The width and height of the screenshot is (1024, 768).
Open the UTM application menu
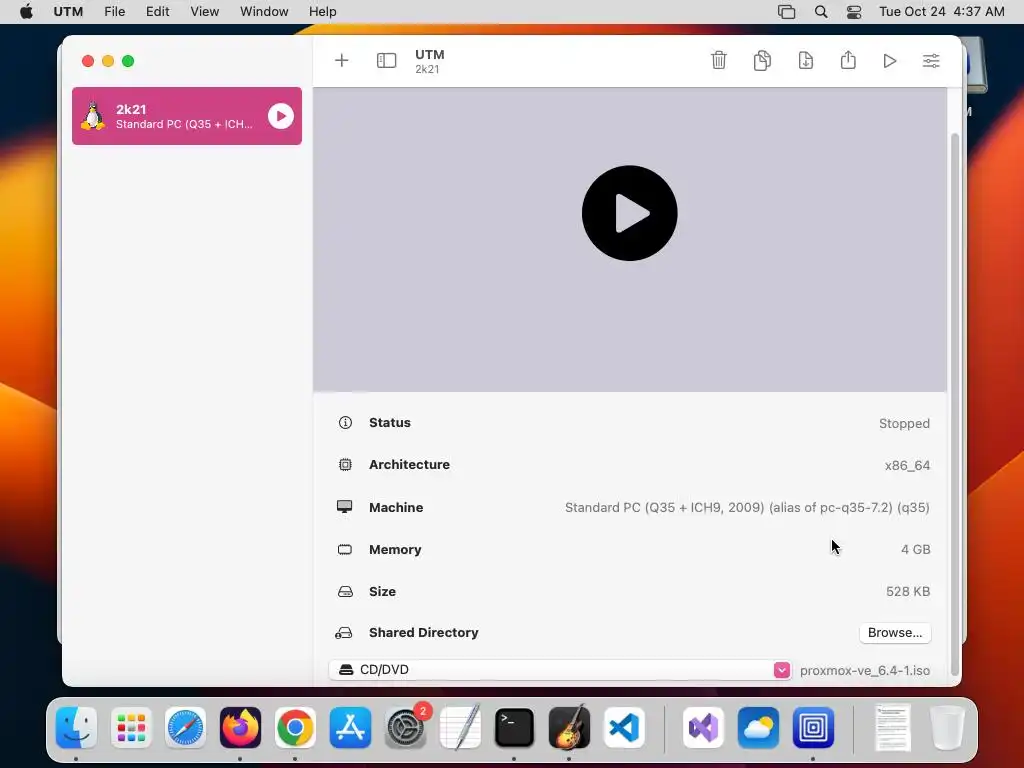pos(68,12)
